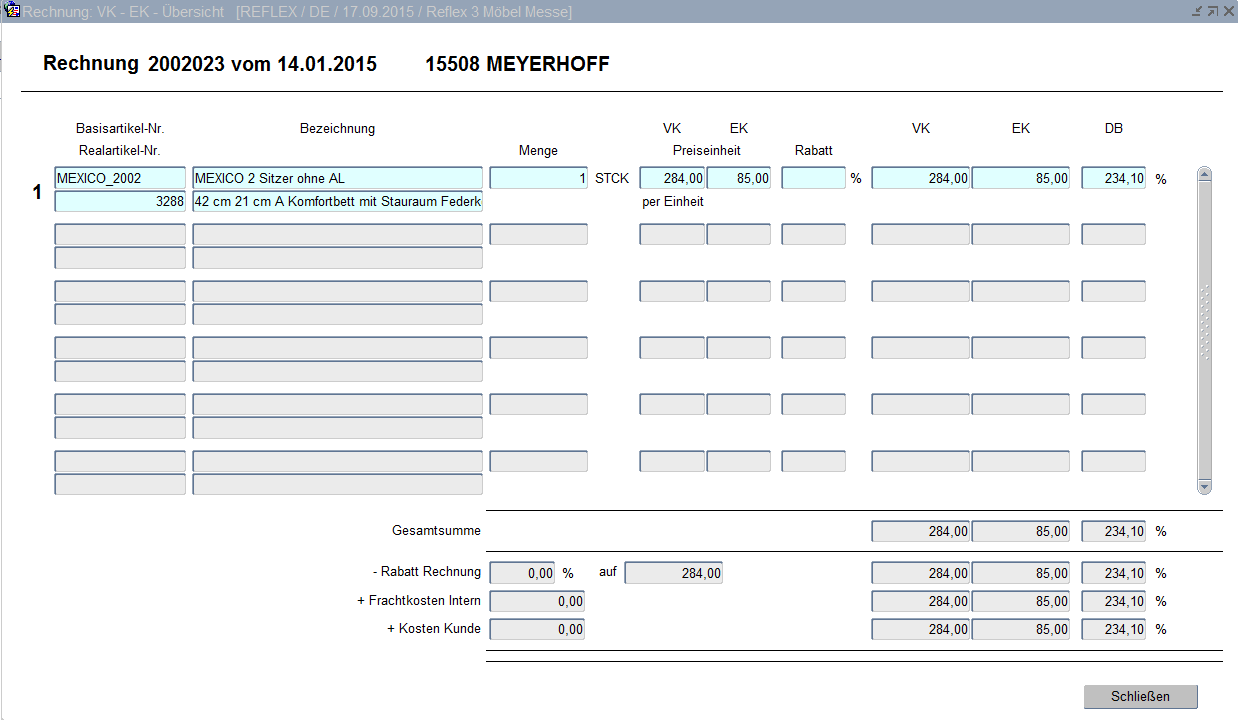Viewport: 1238px width, 720px height.
Task: Focus the empty Rabatt field in row 1
Action: click(x=813, y=178)
